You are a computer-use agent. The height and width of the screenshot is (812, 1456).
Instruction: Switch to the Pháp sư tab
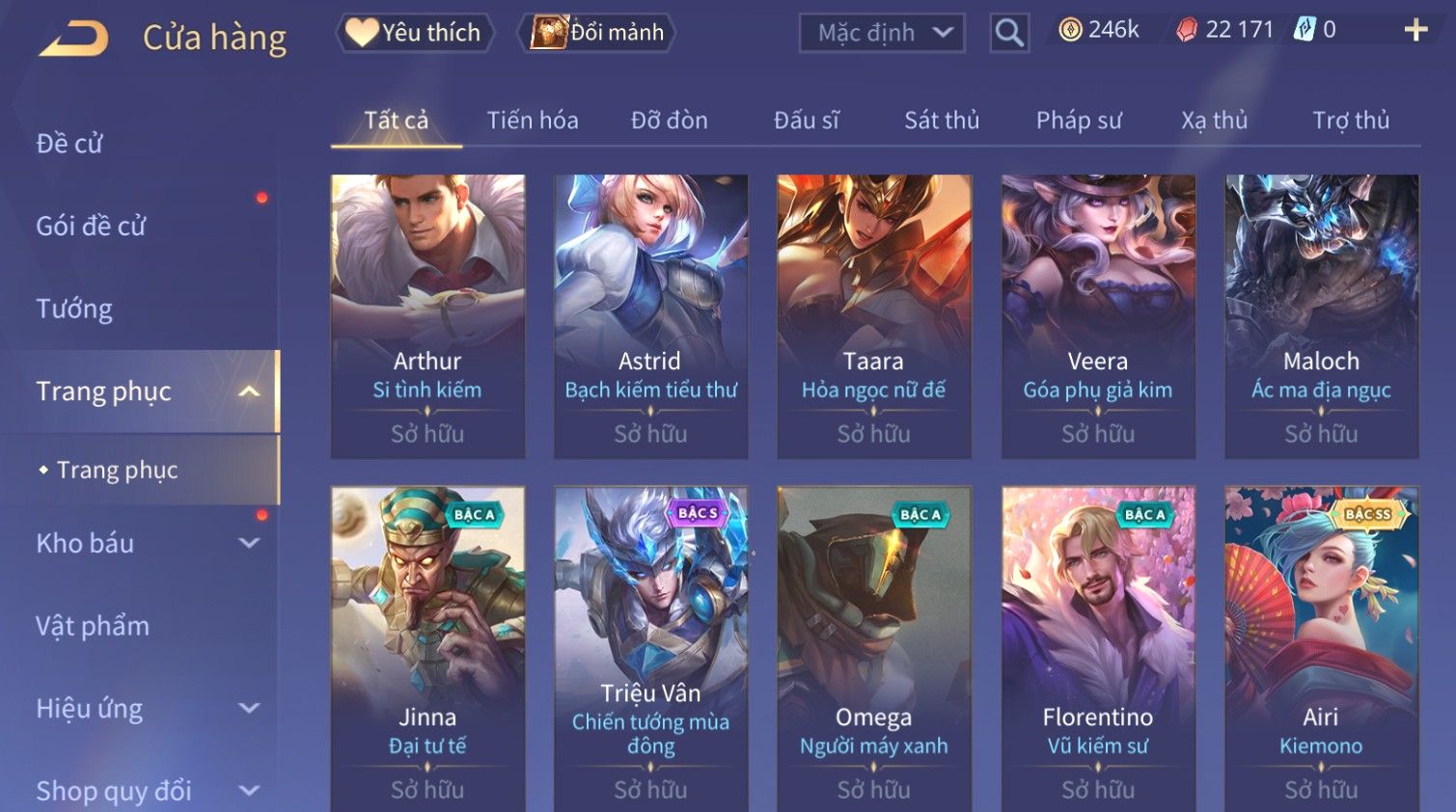[1079, 121]
